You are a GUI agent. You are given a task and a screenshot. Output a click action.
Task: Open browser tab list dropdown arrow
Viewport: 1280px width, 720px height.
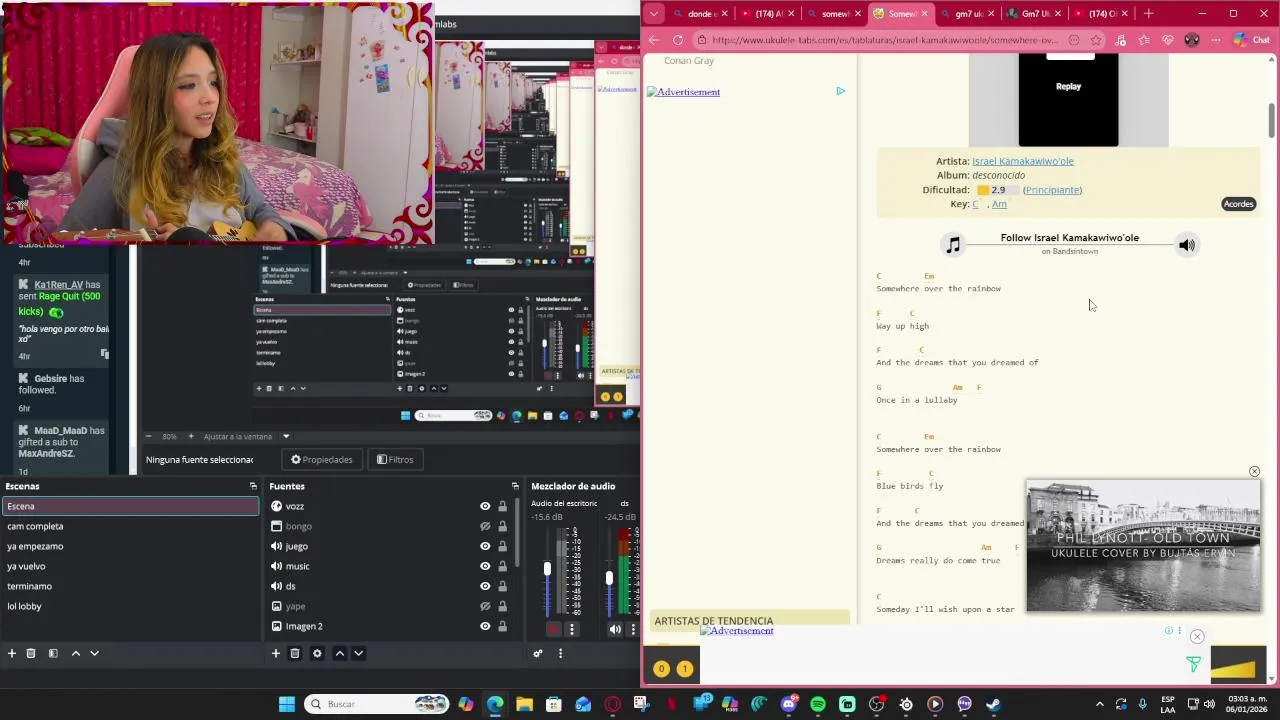pos(654,14)
